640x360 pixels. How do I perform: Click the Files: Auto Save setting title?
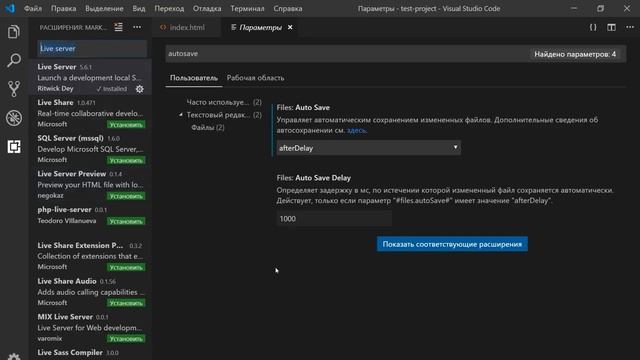click(x=303, y=107)
